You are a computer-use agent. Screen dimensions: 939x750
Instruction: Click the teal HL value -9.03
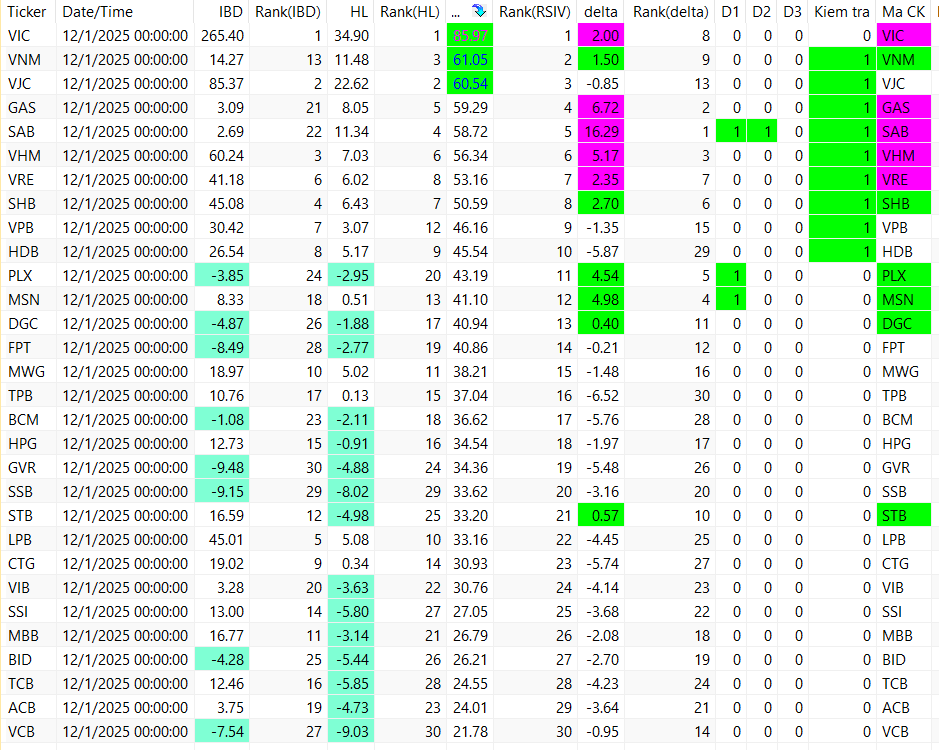pos(350,731)
